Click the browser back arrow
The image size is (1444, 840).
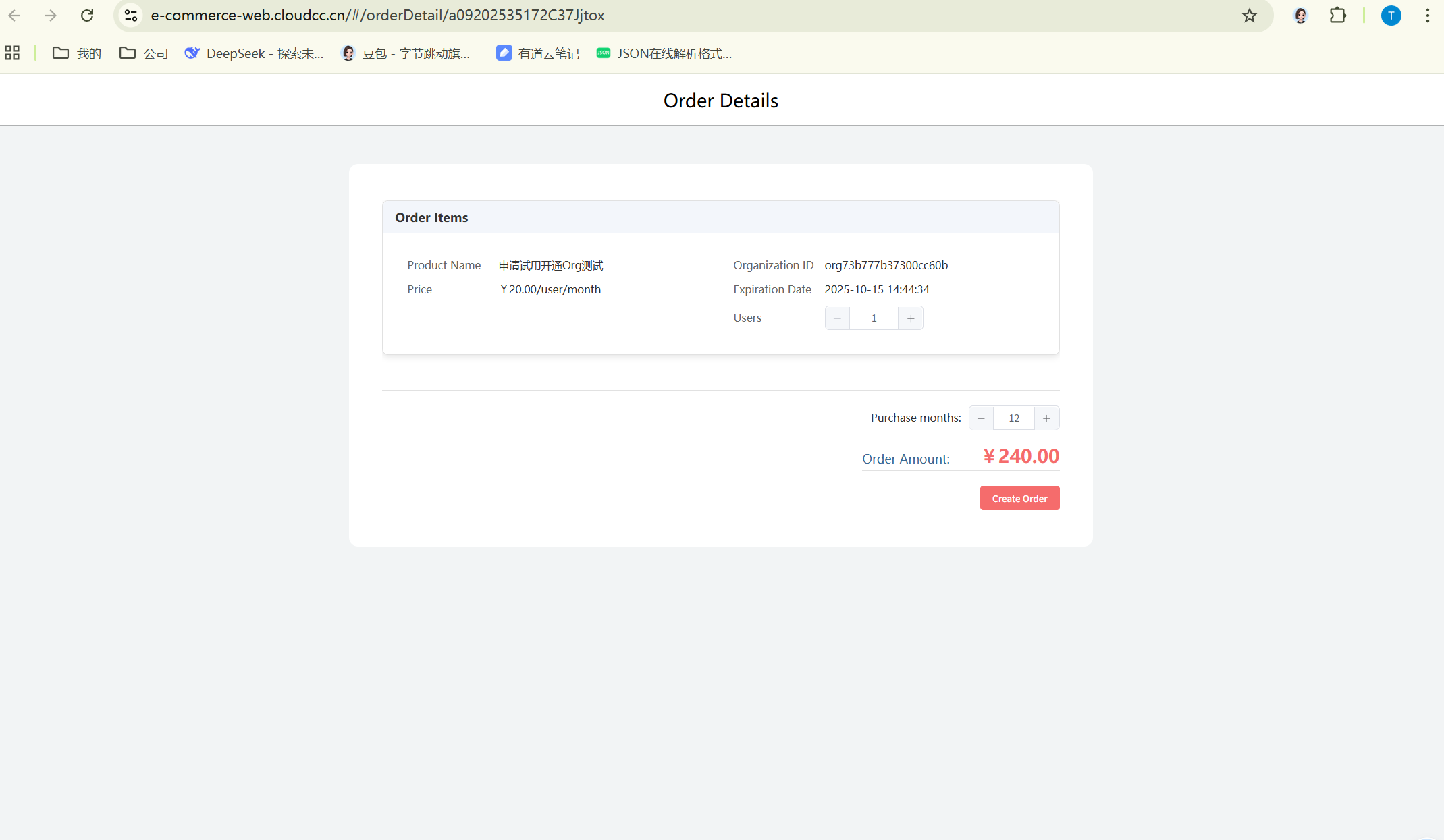point(14,15)
